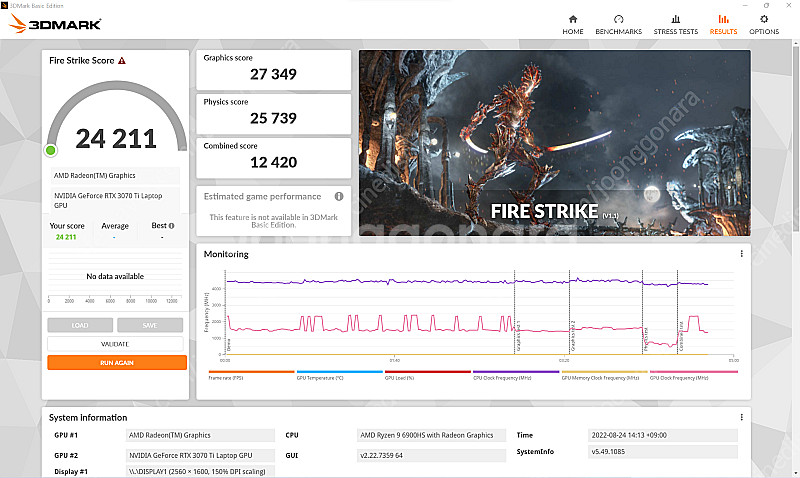The height and width of the screenshot is (478, 800).
Task: Click the VALIDATE button
Action: point(115,344)
